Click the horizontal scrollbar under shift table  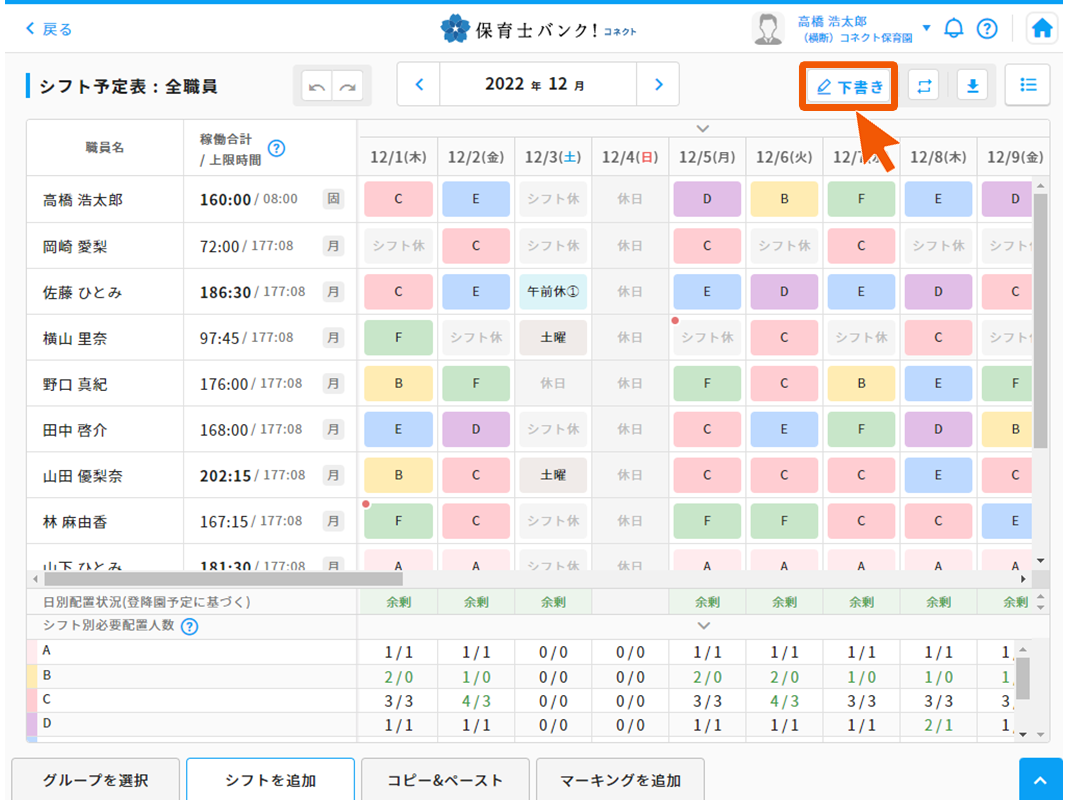click(223, 578)
